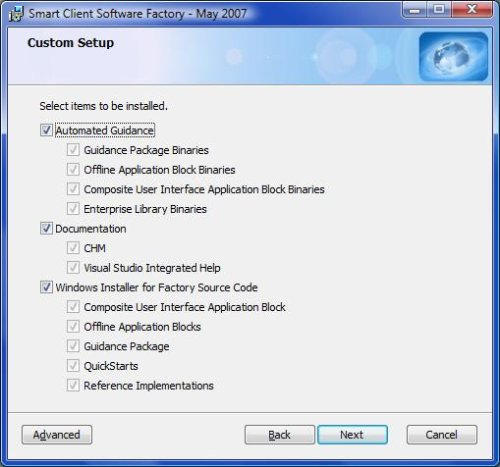Click 'Select items to be installed.' text
This screenshot has width=500, height=467.
(x=103, y=106)
